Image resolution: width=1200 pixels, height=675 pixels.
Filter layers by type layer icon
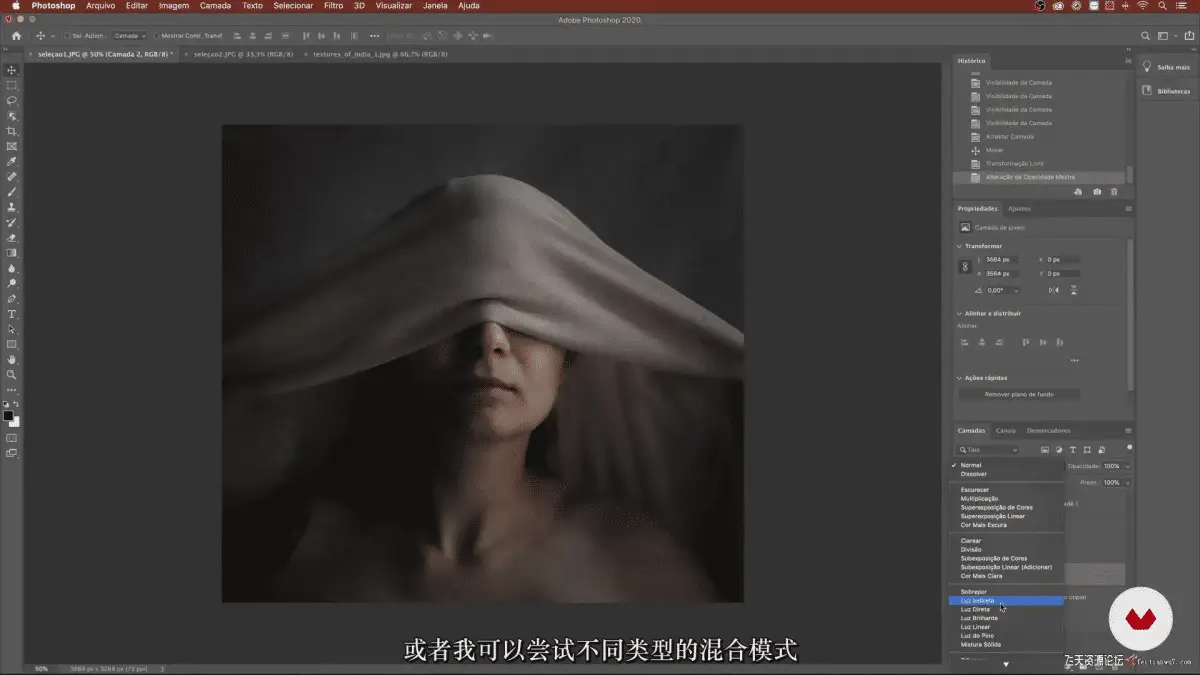[1073, 450]
